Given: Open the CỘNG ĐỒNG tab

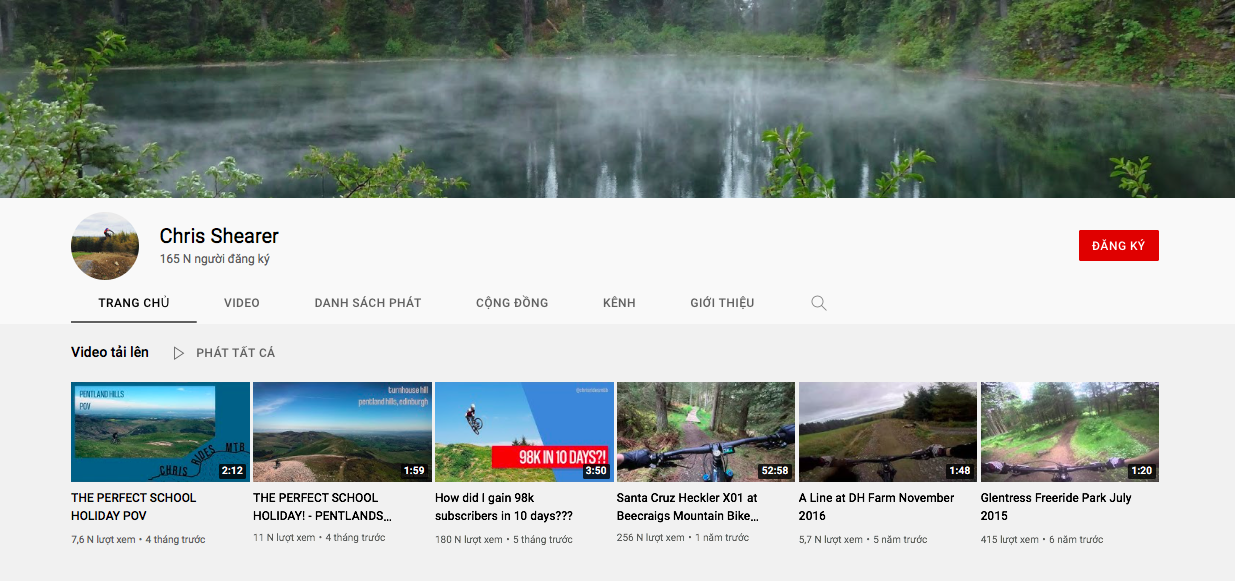Looking at the screenshot, I should 511,302.
